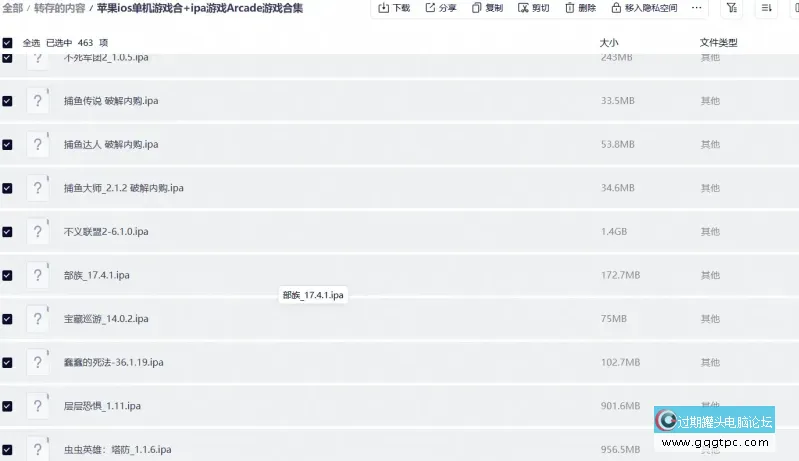The width and height of the screenshot is (799, 461).
Task: Go to 转存的内容 in the breadcrumb
Action: click(59, 8)
